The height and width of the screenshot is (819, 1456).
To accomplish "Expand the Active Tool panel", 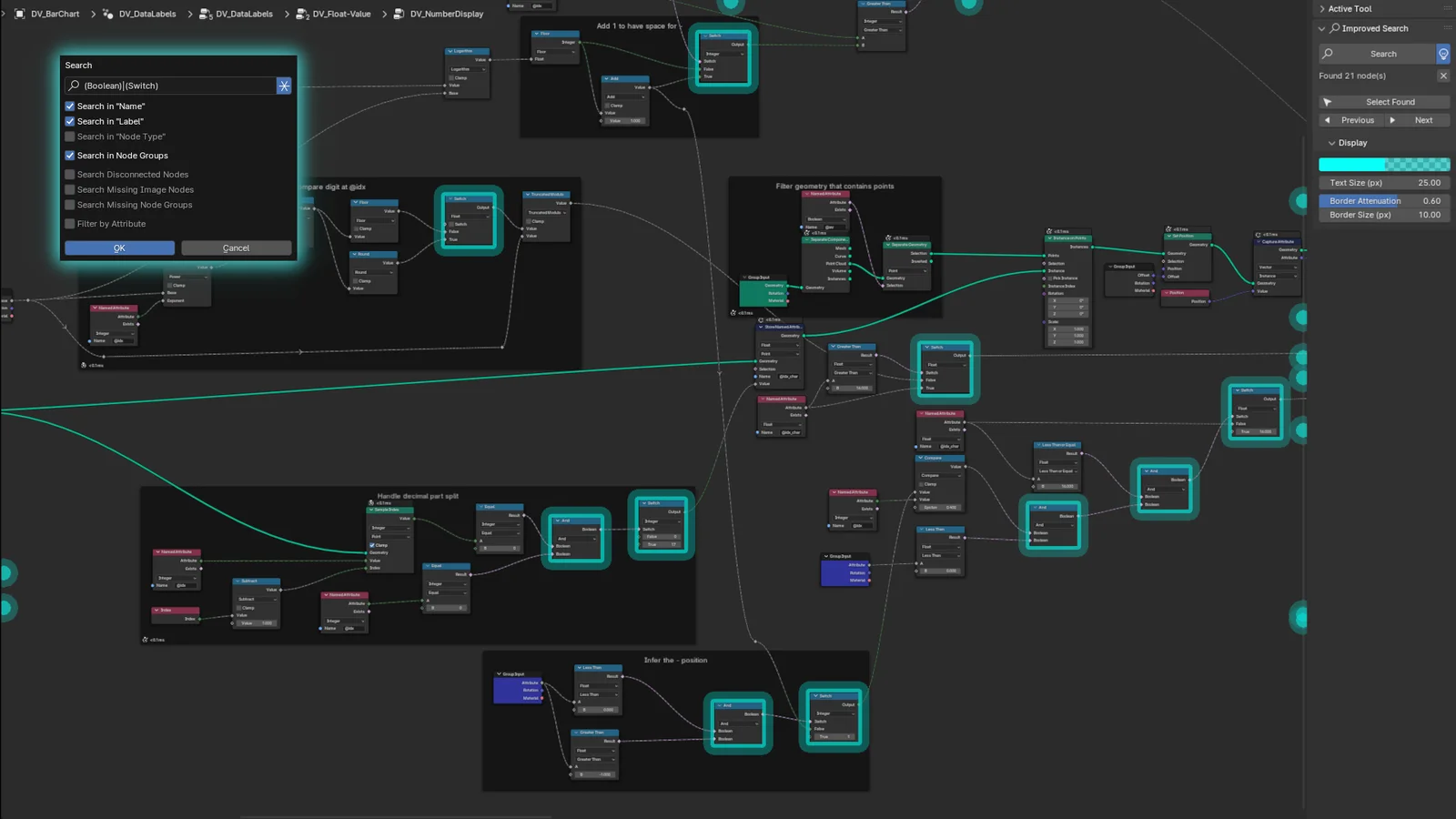I will tap(1321, 8).
